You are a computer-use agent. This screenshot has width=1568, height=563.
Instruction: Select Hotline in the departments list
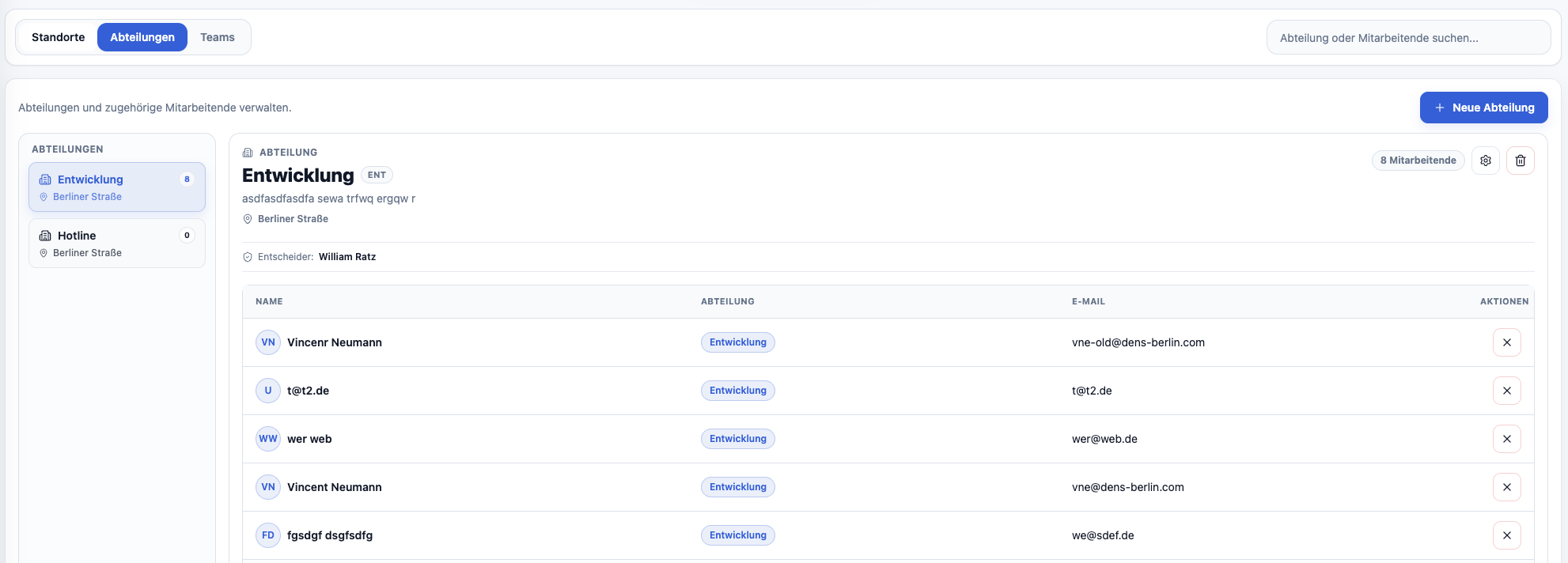pyautogui.click(x=117, y=244)
